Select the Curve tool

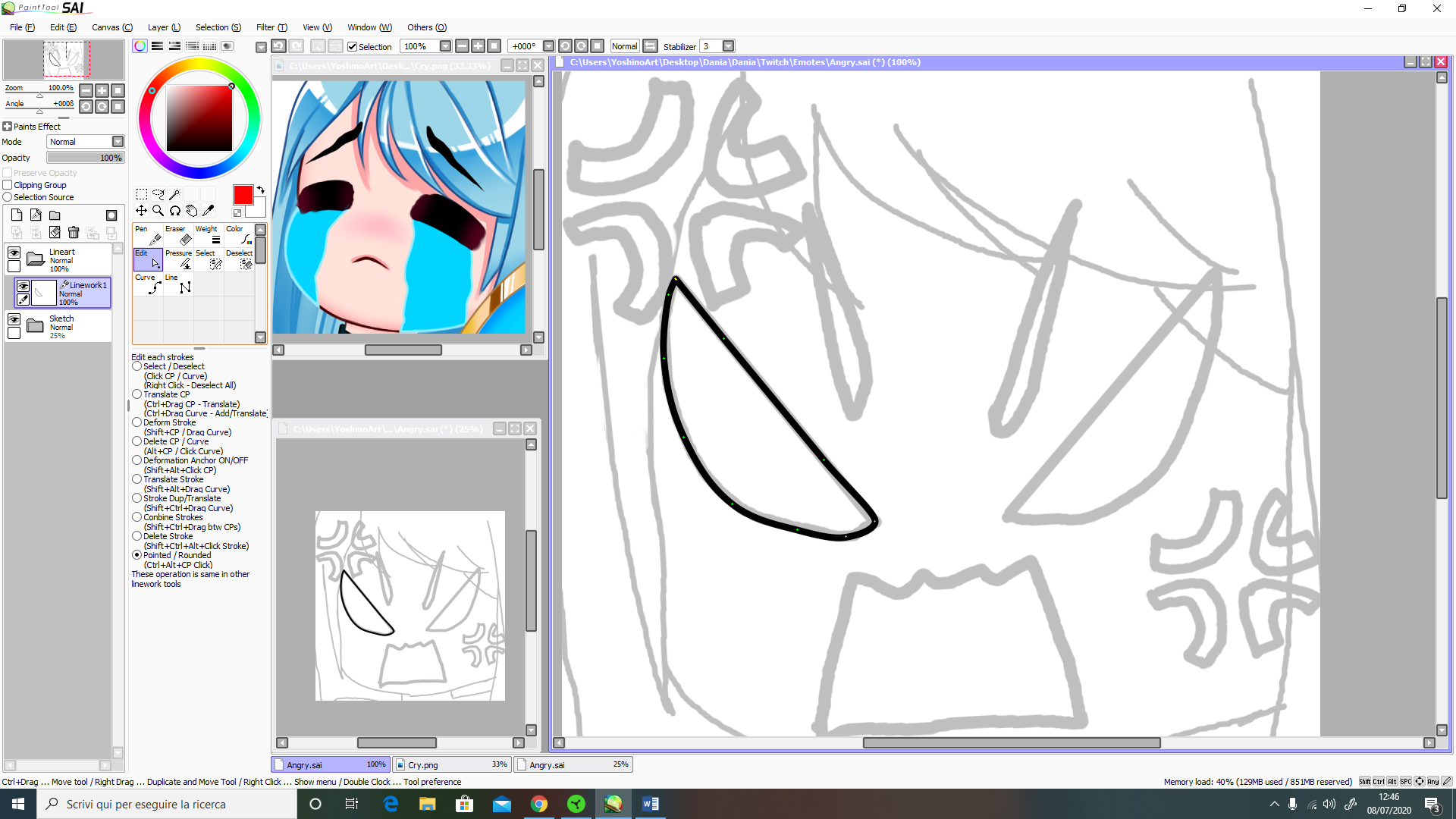[148, 284]
